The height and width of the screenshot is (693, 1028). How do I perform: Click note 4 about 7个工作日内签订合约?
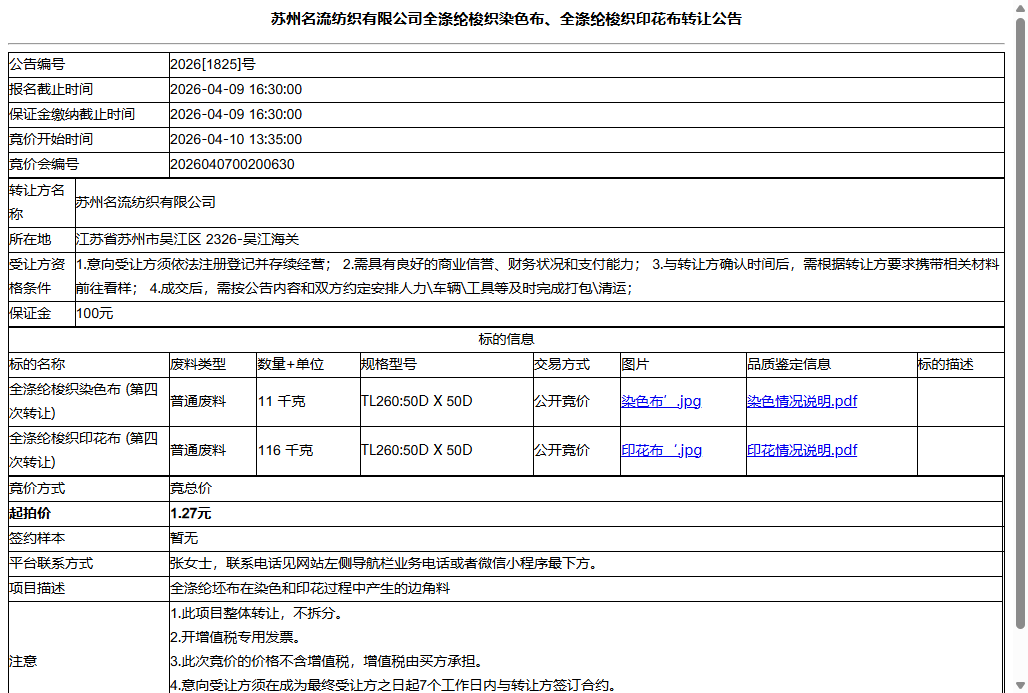coord(394,685)
